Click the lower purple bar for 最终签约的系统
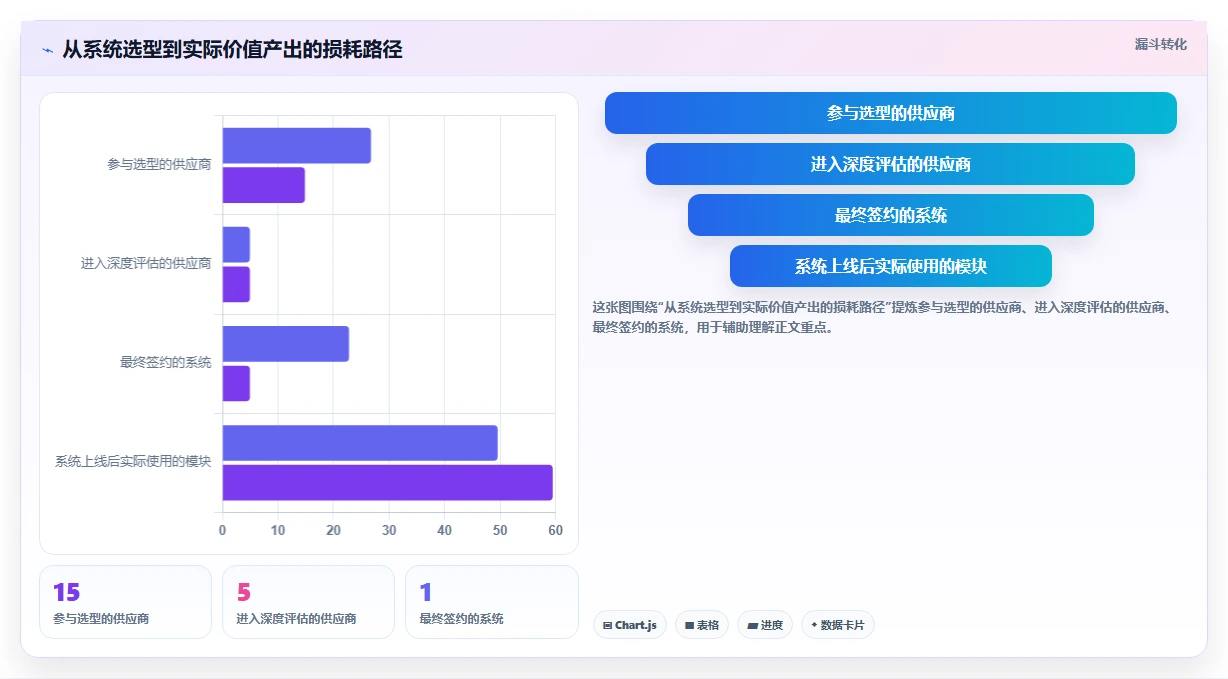The width and height of the screenshot is (1228, 679). [x=236, y=383]
